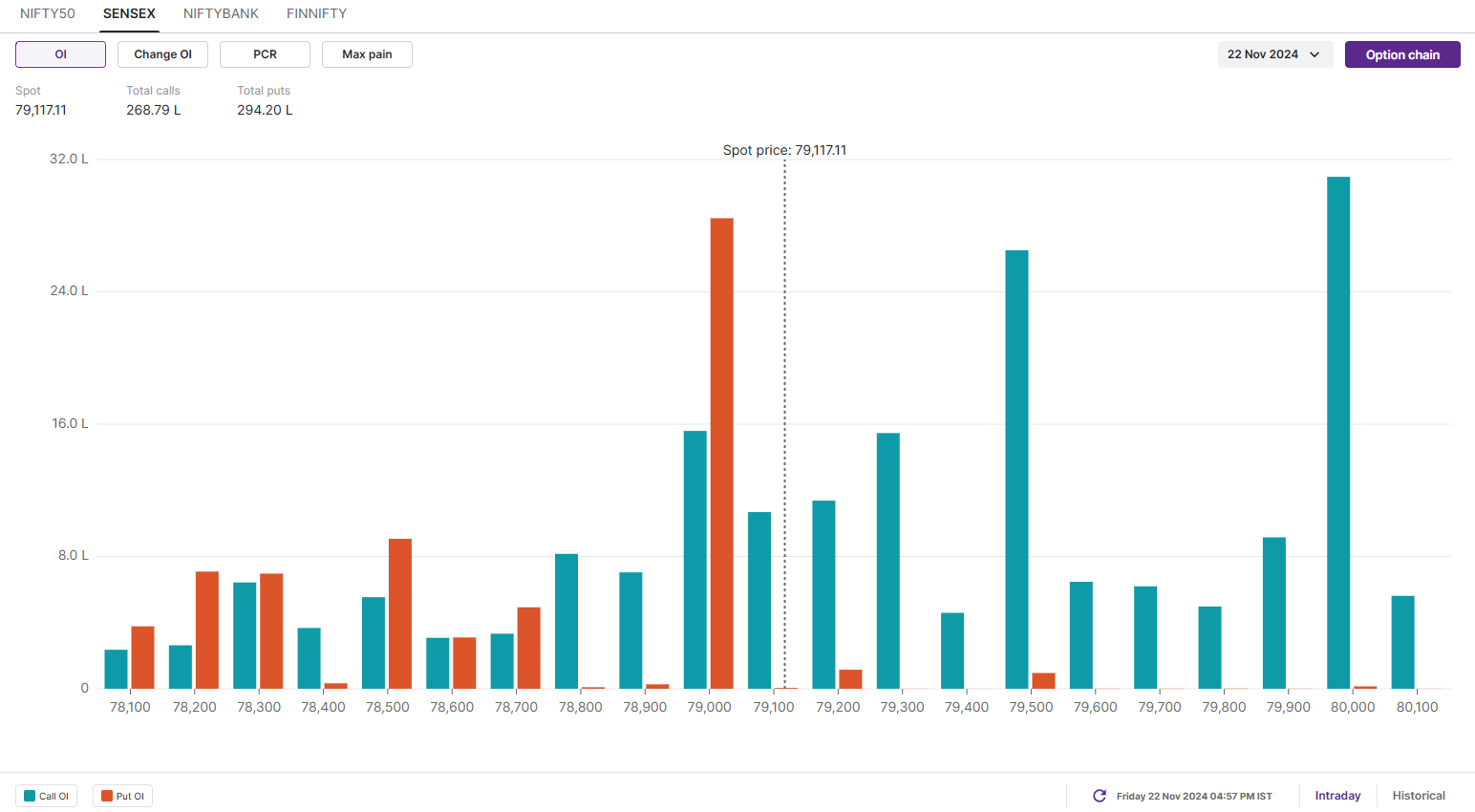Select the Intraday mode
The height and width of the screenshot is (812, 1475).
[x=1337, y=796]
